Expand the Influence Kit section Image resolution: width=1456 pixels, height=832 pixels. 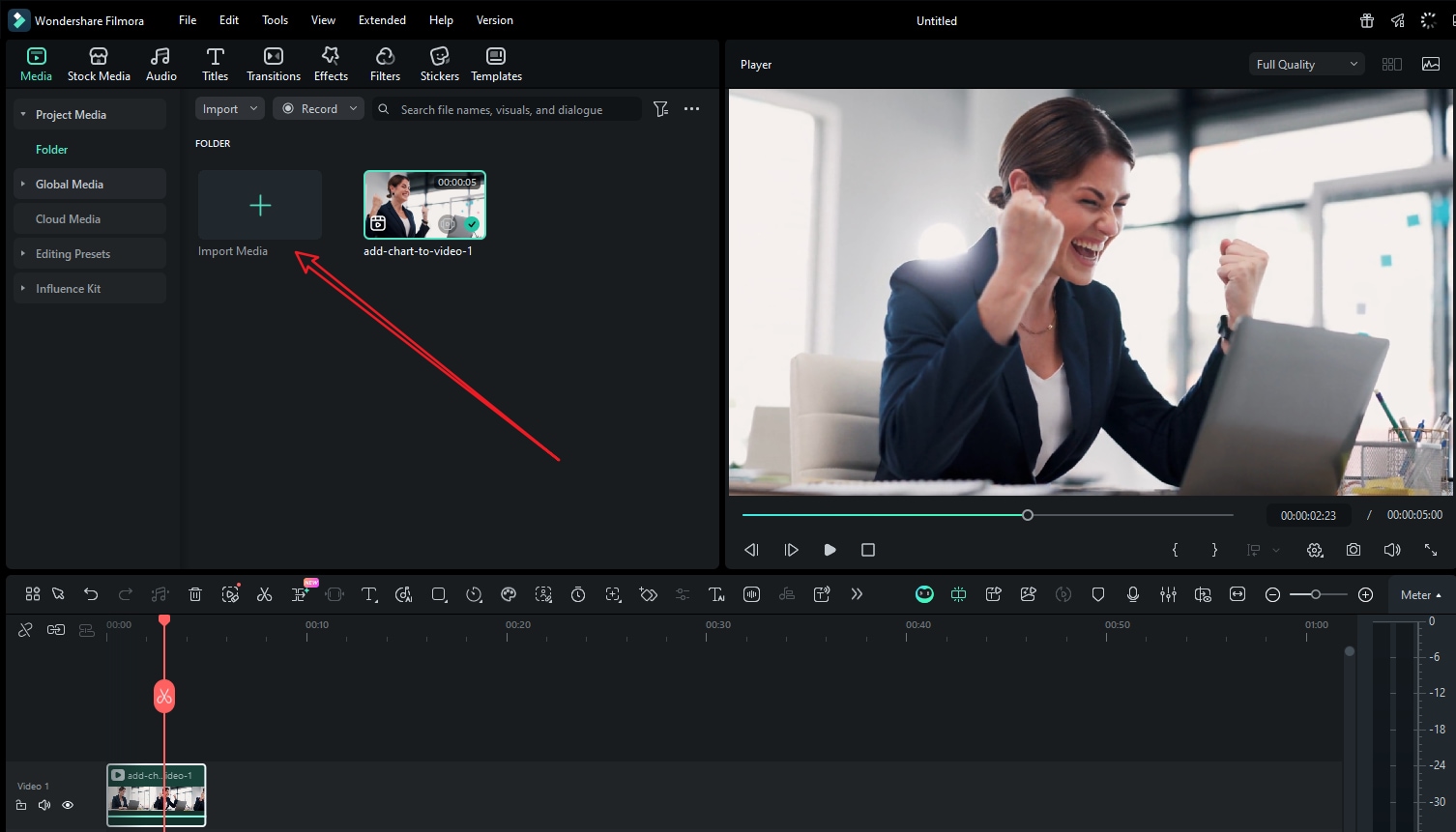[x=23, y=288]
